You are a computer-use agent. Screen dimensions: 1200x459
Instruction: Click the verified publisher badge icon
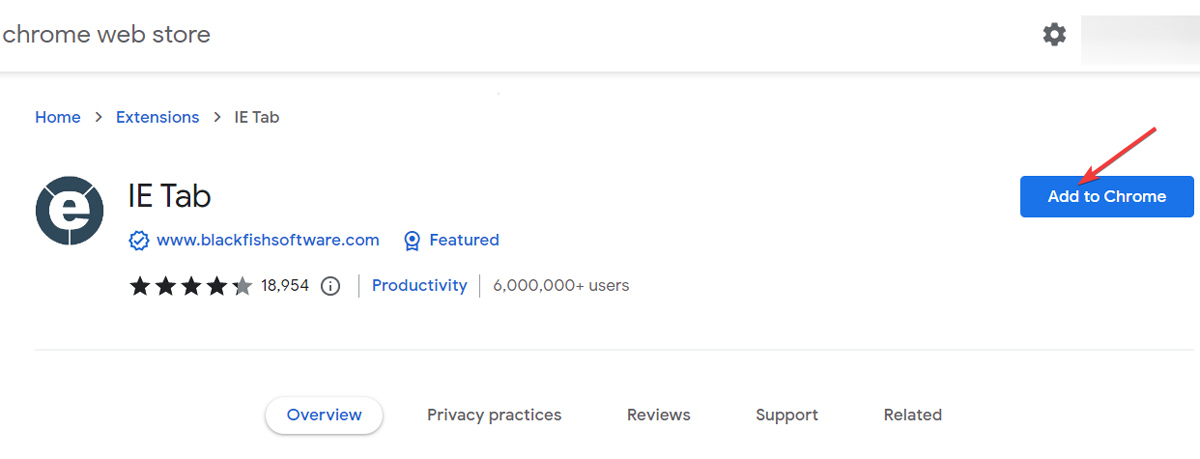(x=139, y=241)
